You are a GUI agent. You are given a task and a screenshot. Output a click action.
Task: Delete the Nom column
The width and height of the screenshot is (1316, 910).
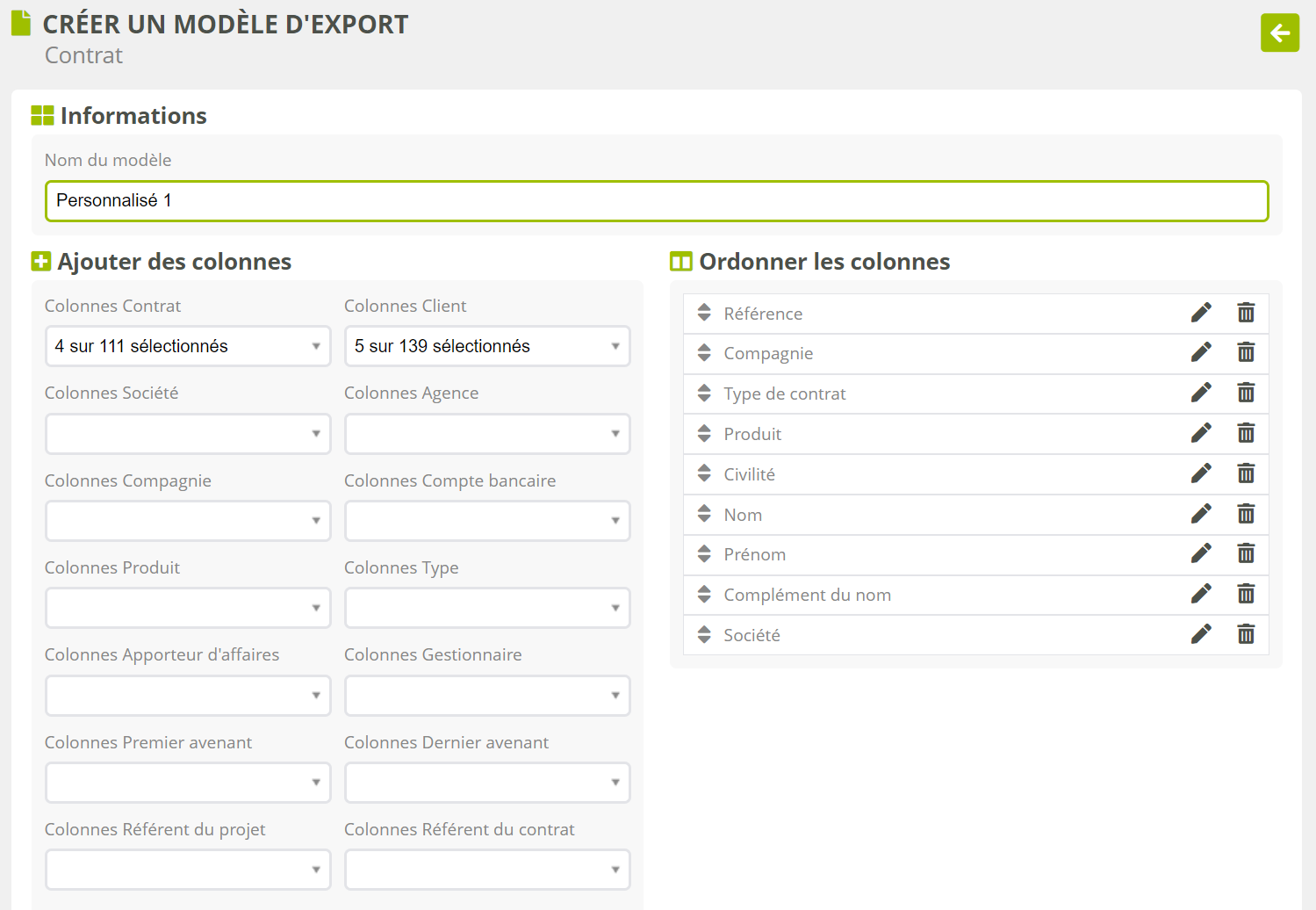(1245, 514)
